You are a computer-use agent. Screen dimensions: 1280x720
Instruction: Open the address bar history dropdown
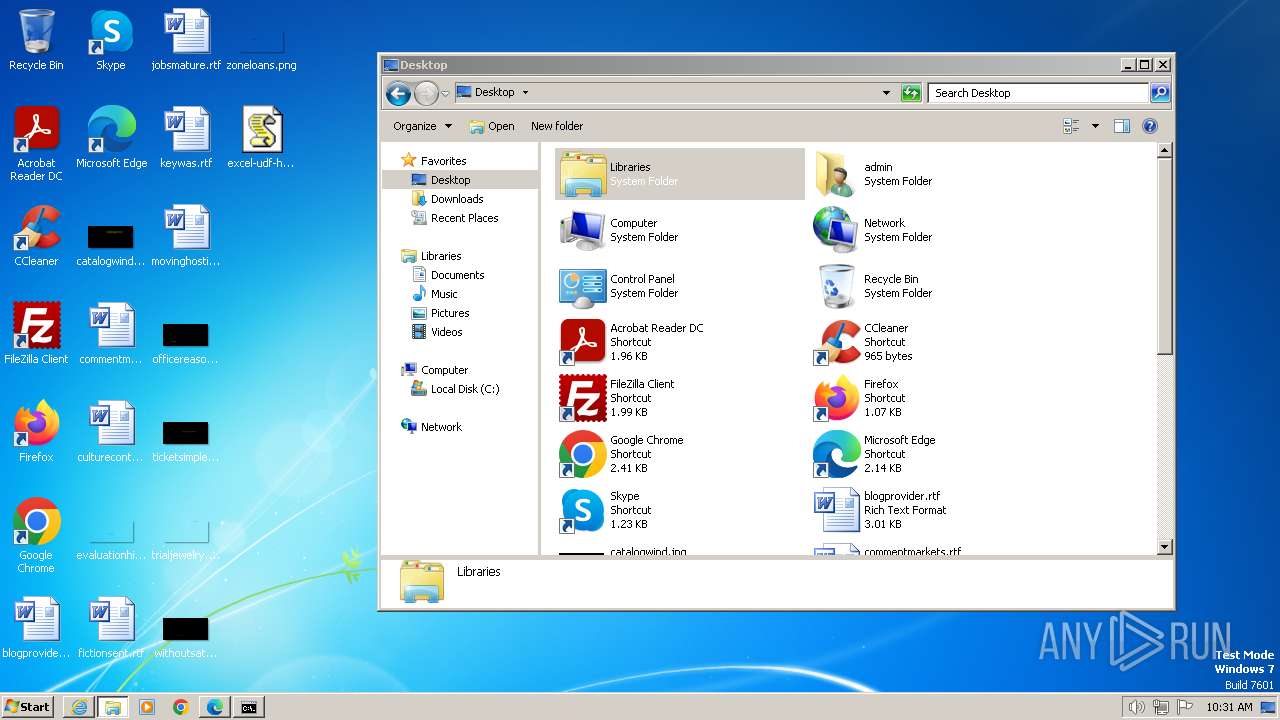(x=886, y=93)
